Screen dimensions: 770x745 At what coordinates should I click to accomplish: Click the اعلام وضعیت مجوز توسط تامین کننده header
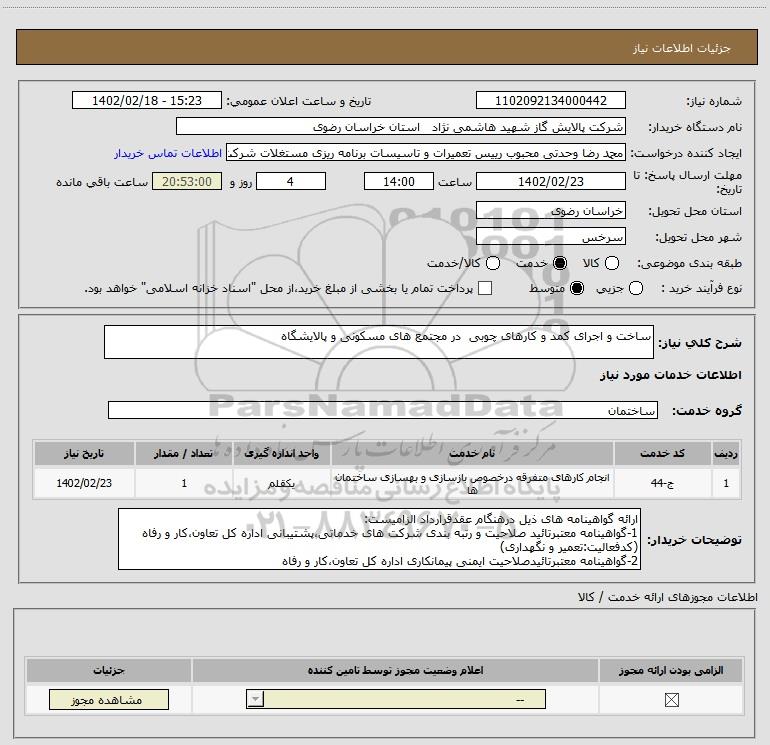(x=395, y=670)
